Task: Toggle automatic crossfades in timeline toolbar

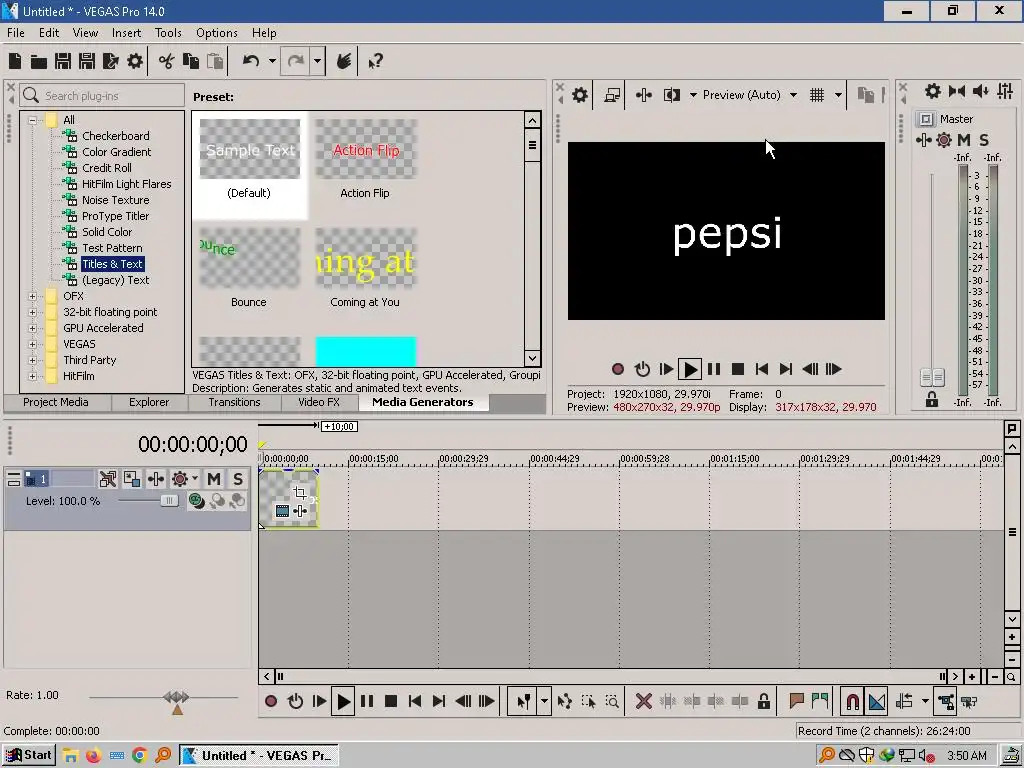Action: pos(876,701)
